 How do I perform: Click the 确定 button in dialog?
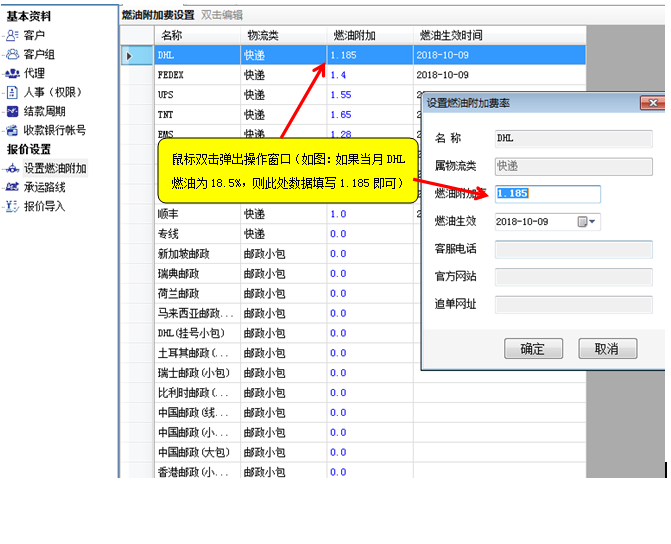(x=532, y=349)
